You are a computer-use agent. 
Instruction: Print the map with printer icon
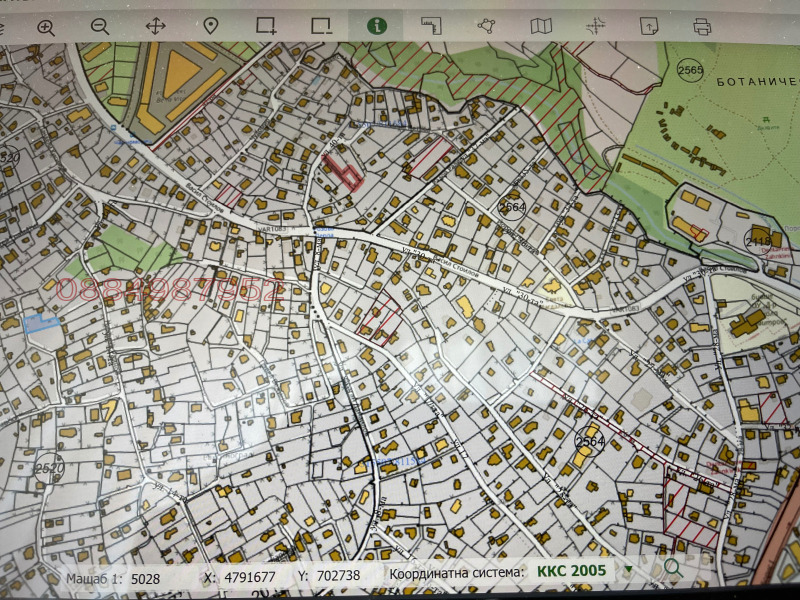[x=702, y=27]
